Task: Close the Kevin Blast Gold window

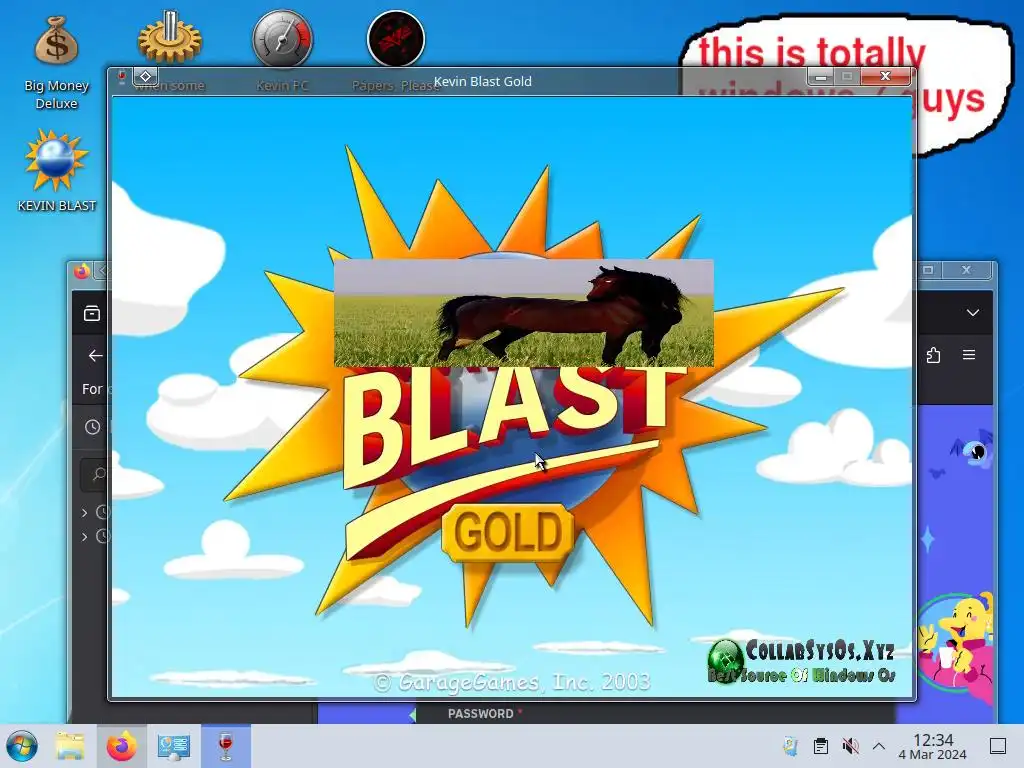Action: (886, 76)
